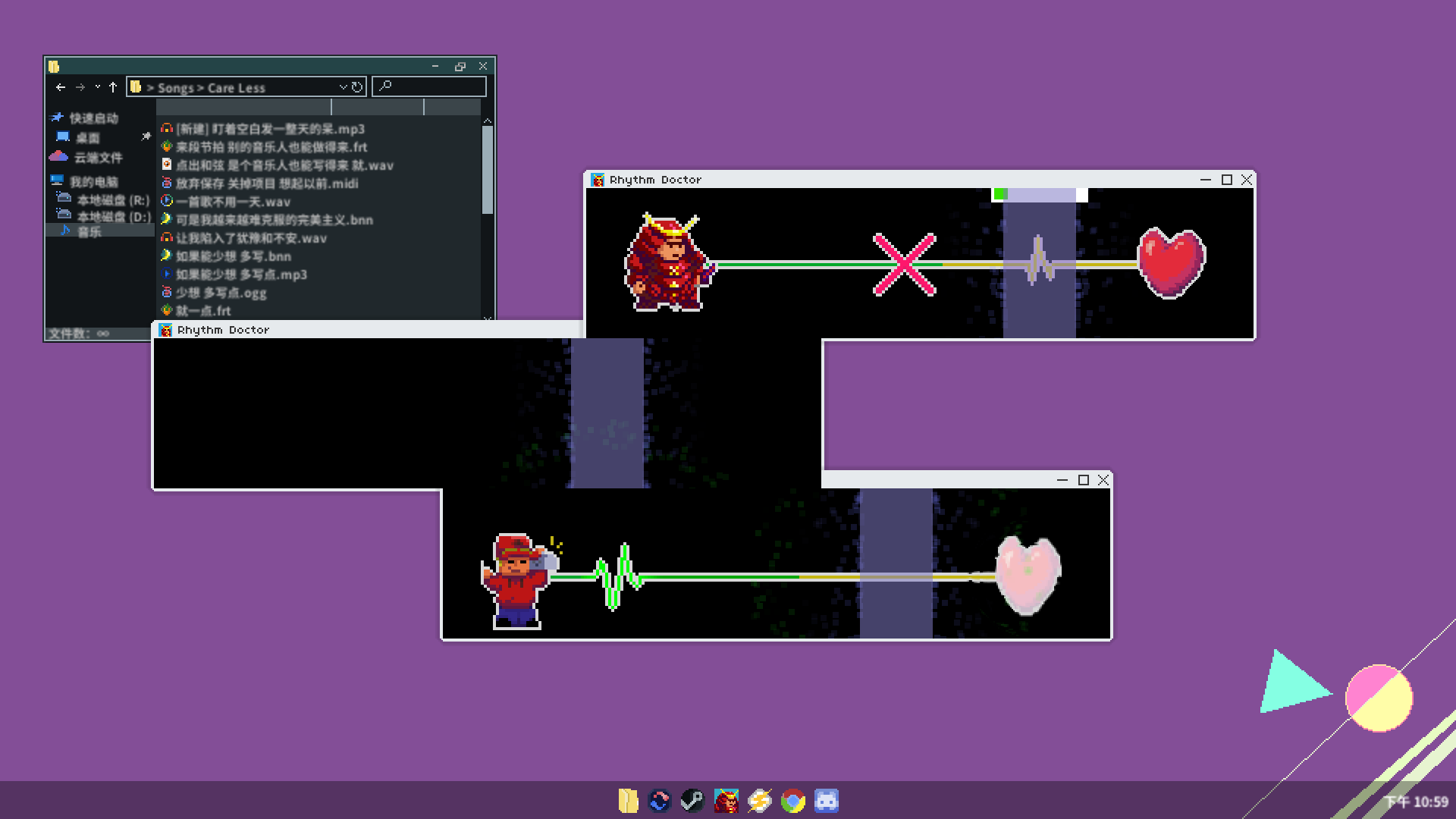Image resolution: width=1456 pixels, height=819 pixels.
Task: Open Steam from the taskbar
Action: pos(692,801)
